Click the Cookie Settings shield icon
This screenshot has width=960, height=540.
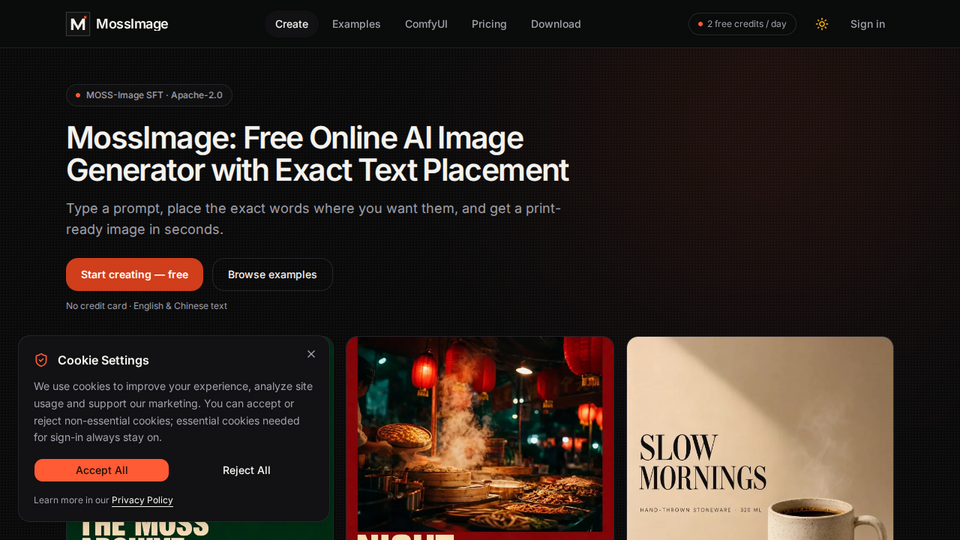pyautogui.click(x=41, y=360)
